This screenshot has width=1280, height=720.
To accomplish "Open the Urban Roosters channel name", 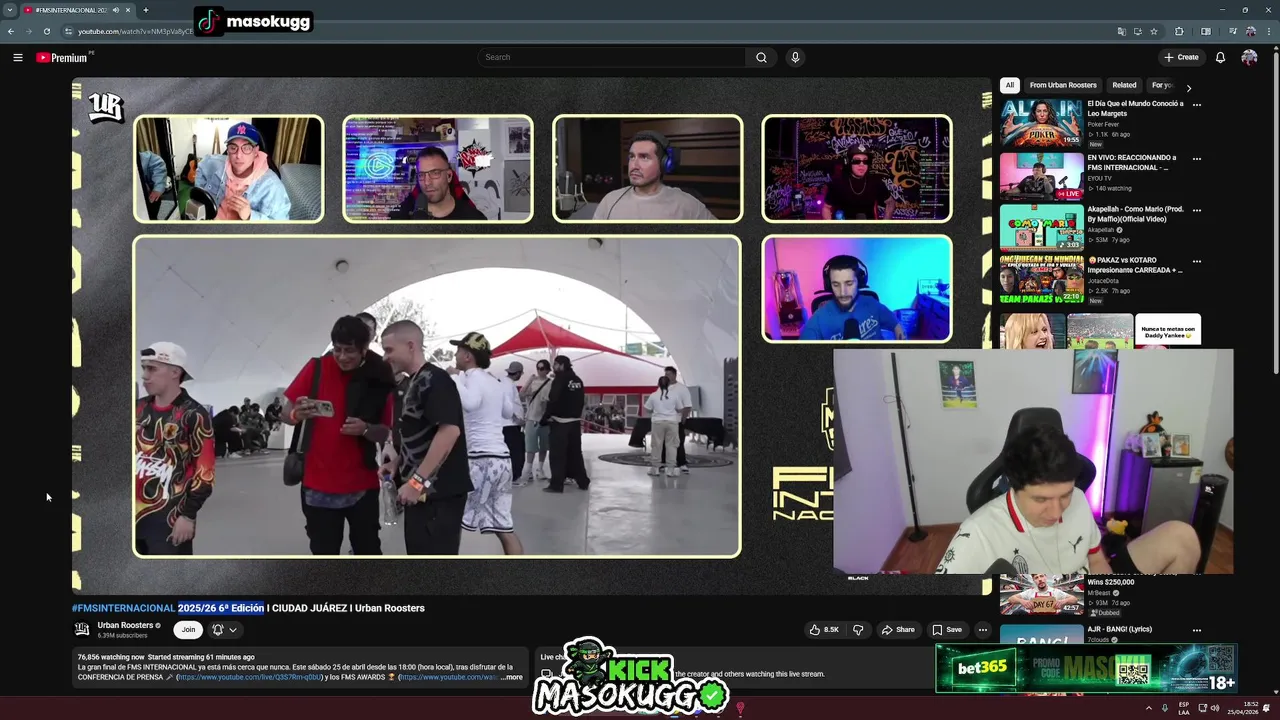I will (x=125, y=625).
